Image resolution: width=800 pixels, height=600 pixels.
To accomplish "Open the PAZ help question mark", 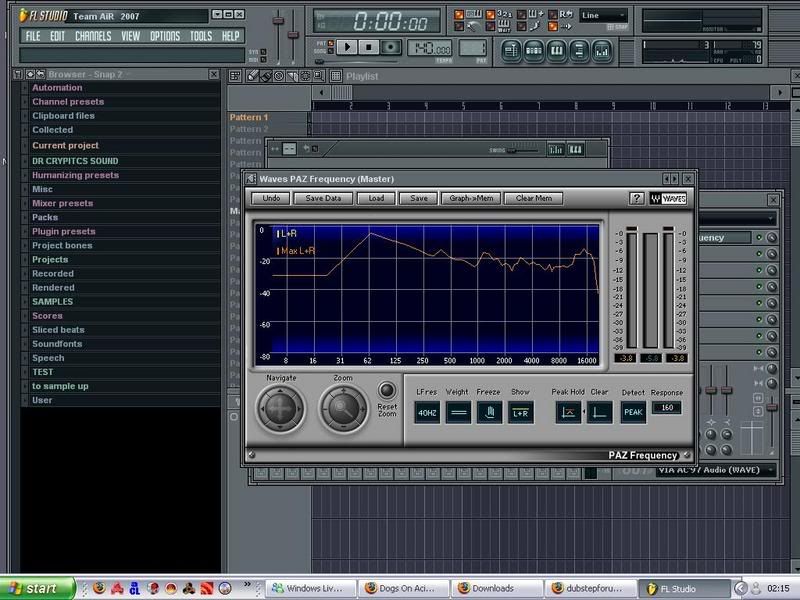I will (636, 198).
